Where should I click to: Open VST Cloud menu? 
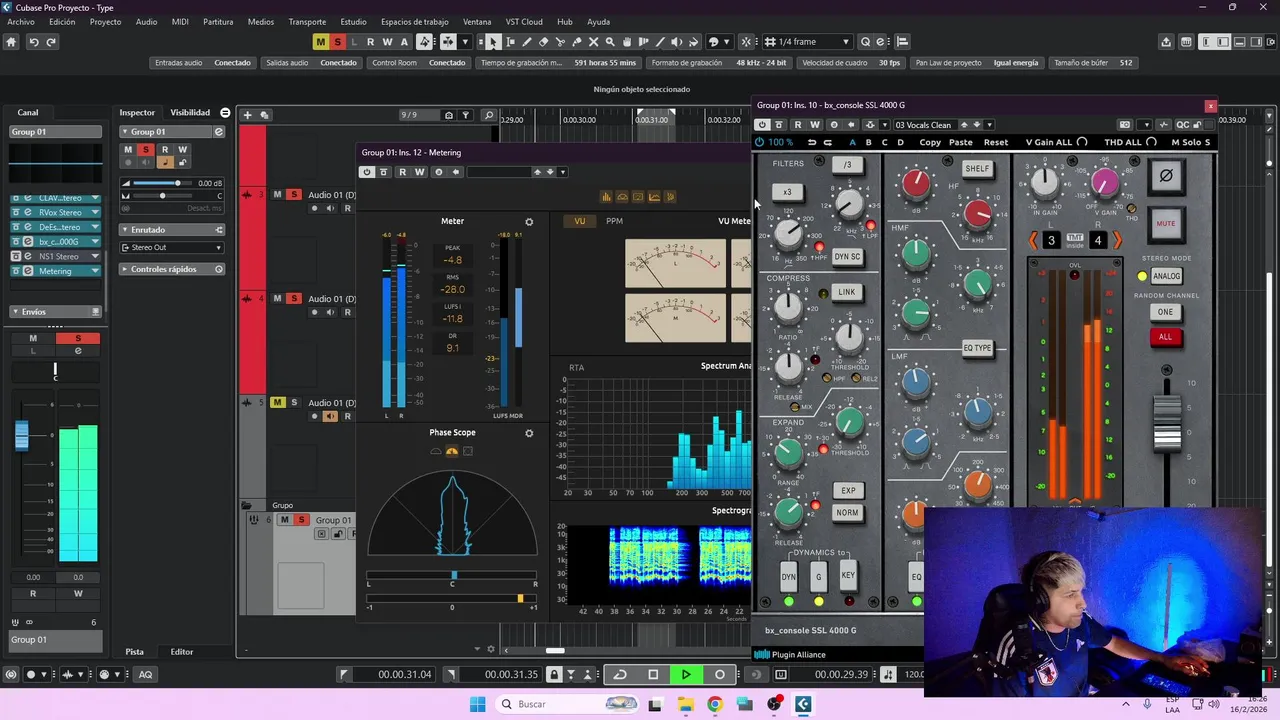(x=524, y=22)
